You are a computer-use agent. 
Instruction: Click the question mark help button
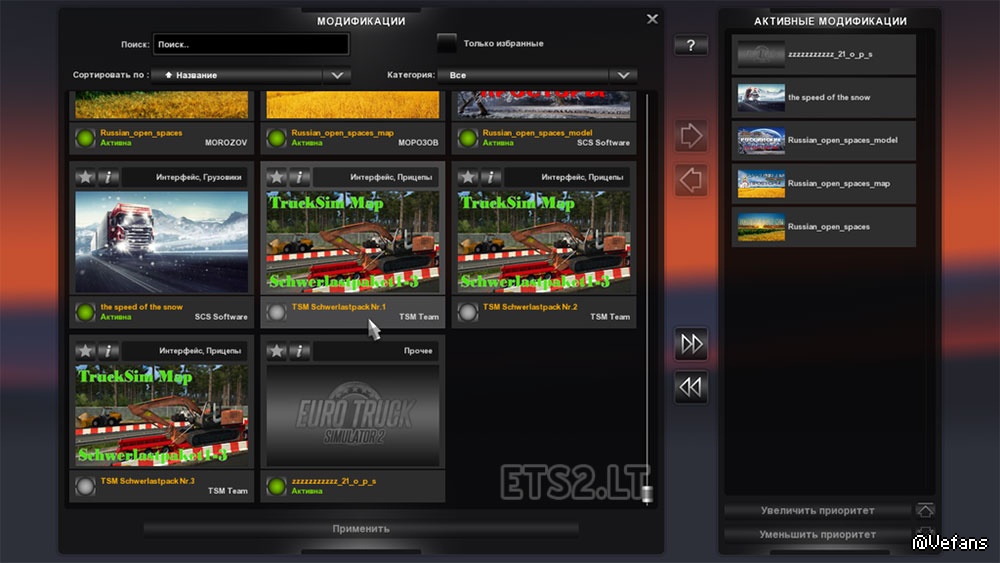click(x=691, y=45)
